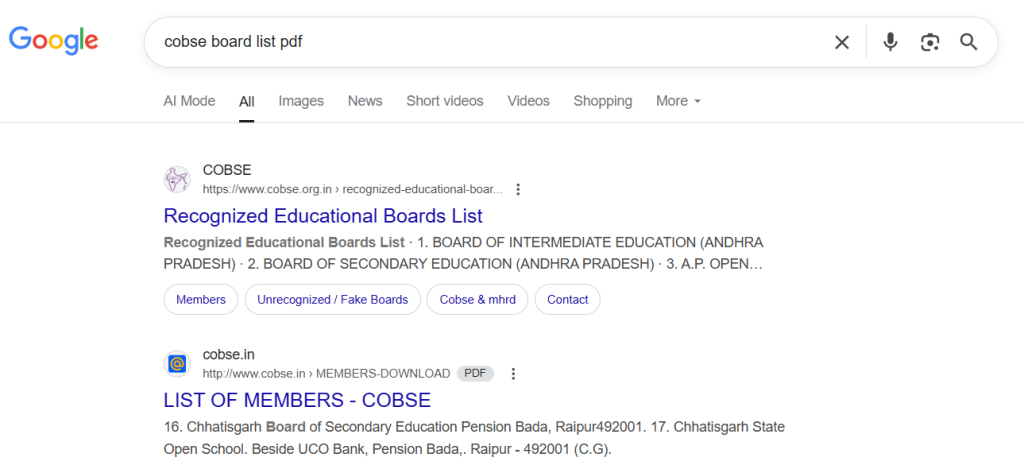Switch to Images tab
Image resolution: width=1024 pixels, height=469 pixels.
pos(301,101)
